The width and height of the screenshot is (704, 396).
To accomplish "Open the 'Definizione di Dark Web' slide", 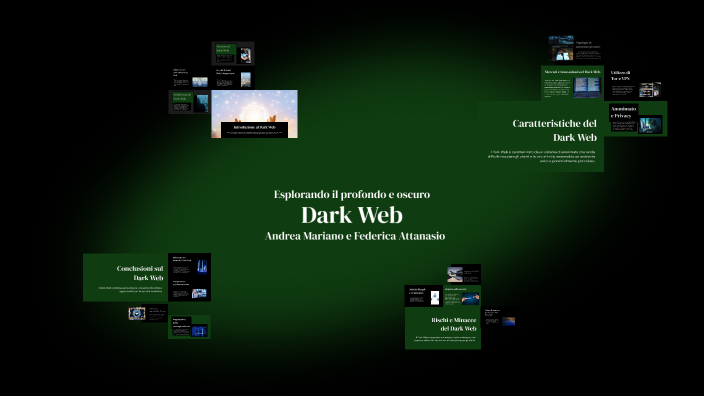I will click(189, 102).
